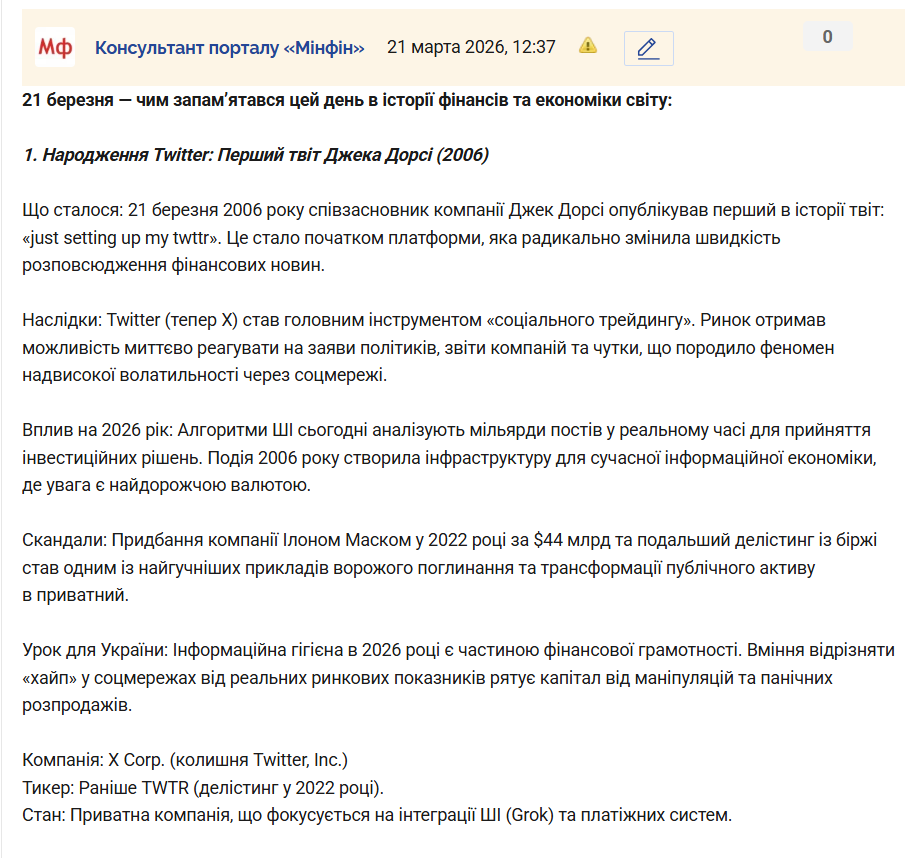Click the paragraph starting with 'Скандали:'
Image resolution: width=918 pixels, height=858 pixels.
pos(449,568)
